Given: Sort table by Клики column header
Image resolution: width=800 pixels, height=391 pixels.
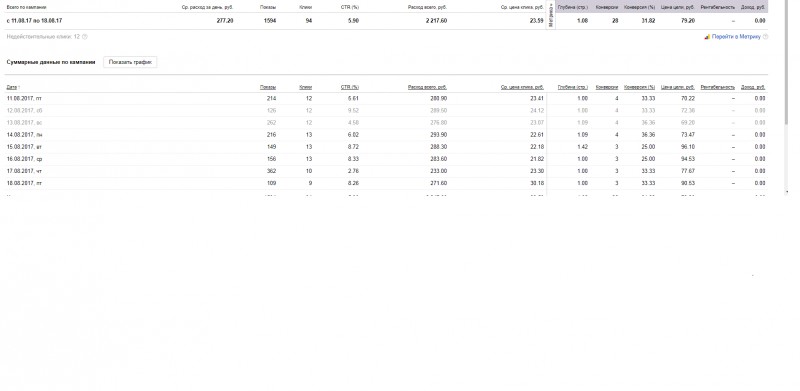Looking at the screenshot, I should click(306, 87).
